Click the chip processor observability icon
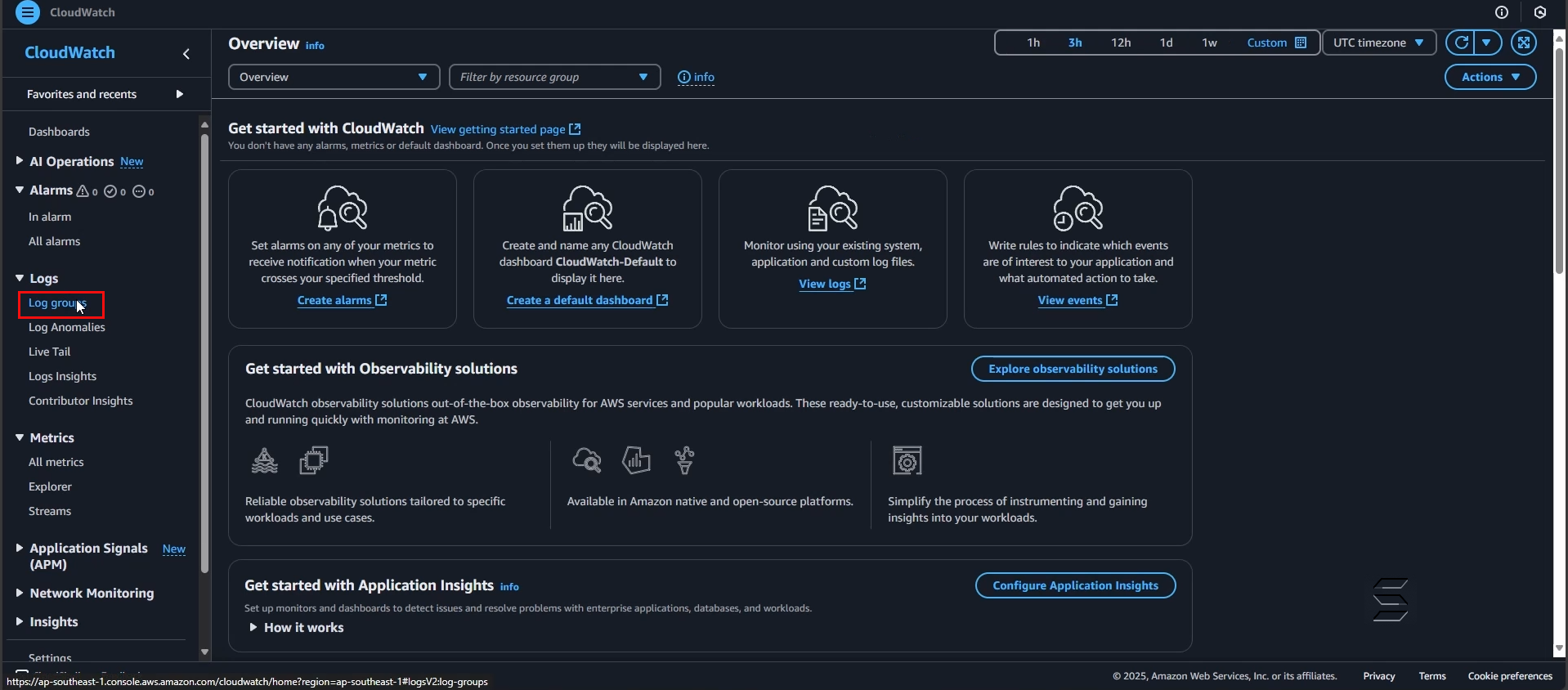This screenshot has width=1568, height=690. [314, 460]
